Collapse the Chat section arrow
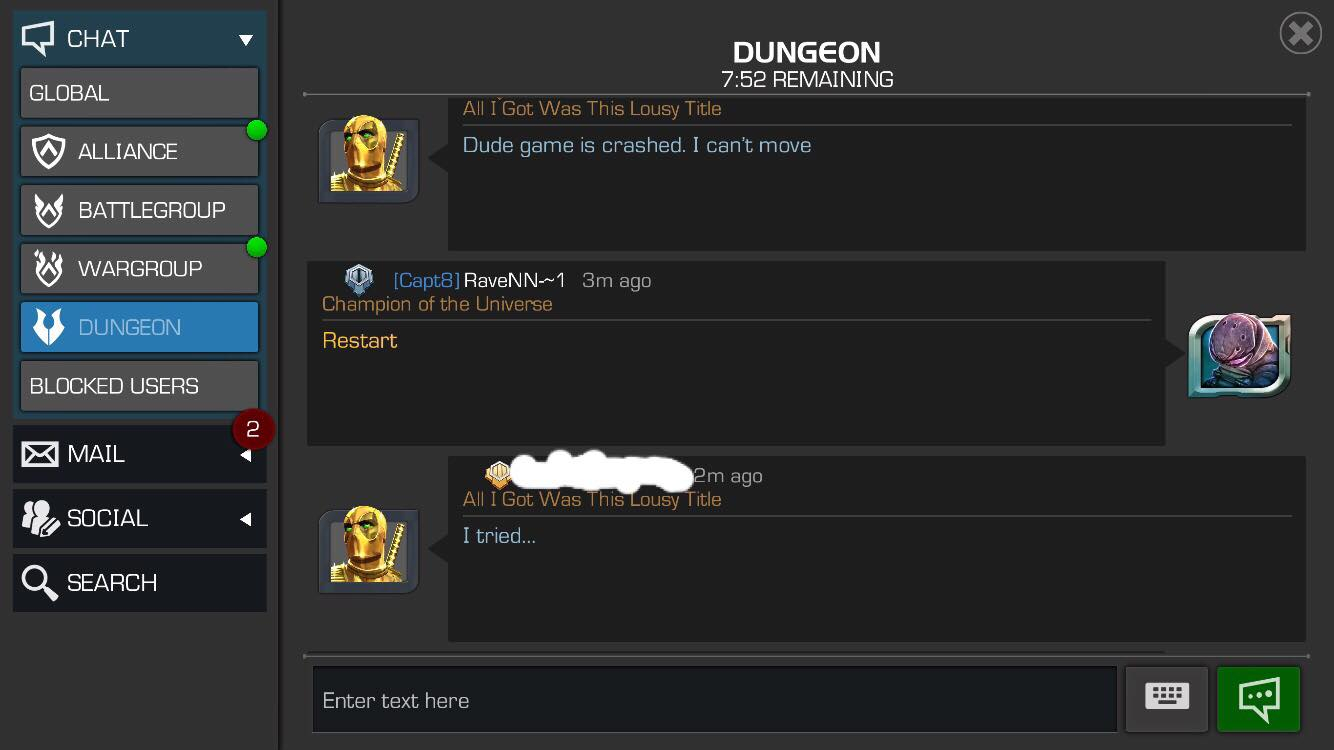The width and height of the screenshot is (1334, 750). (246, 40)
